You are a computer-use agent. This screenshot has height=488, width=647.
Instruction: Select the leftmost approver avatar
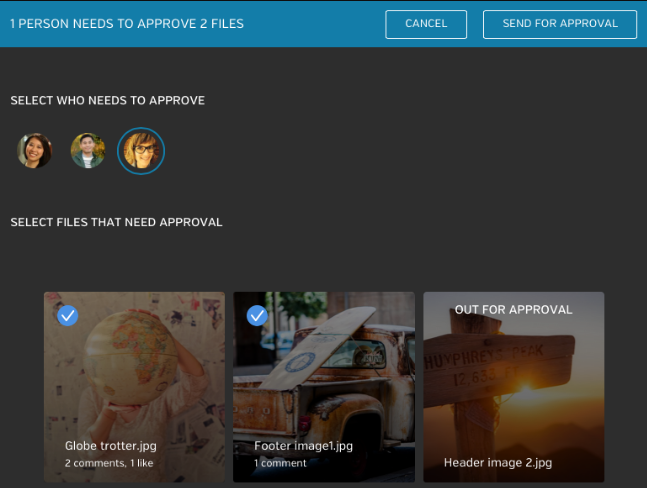click(x=35, y=151)
